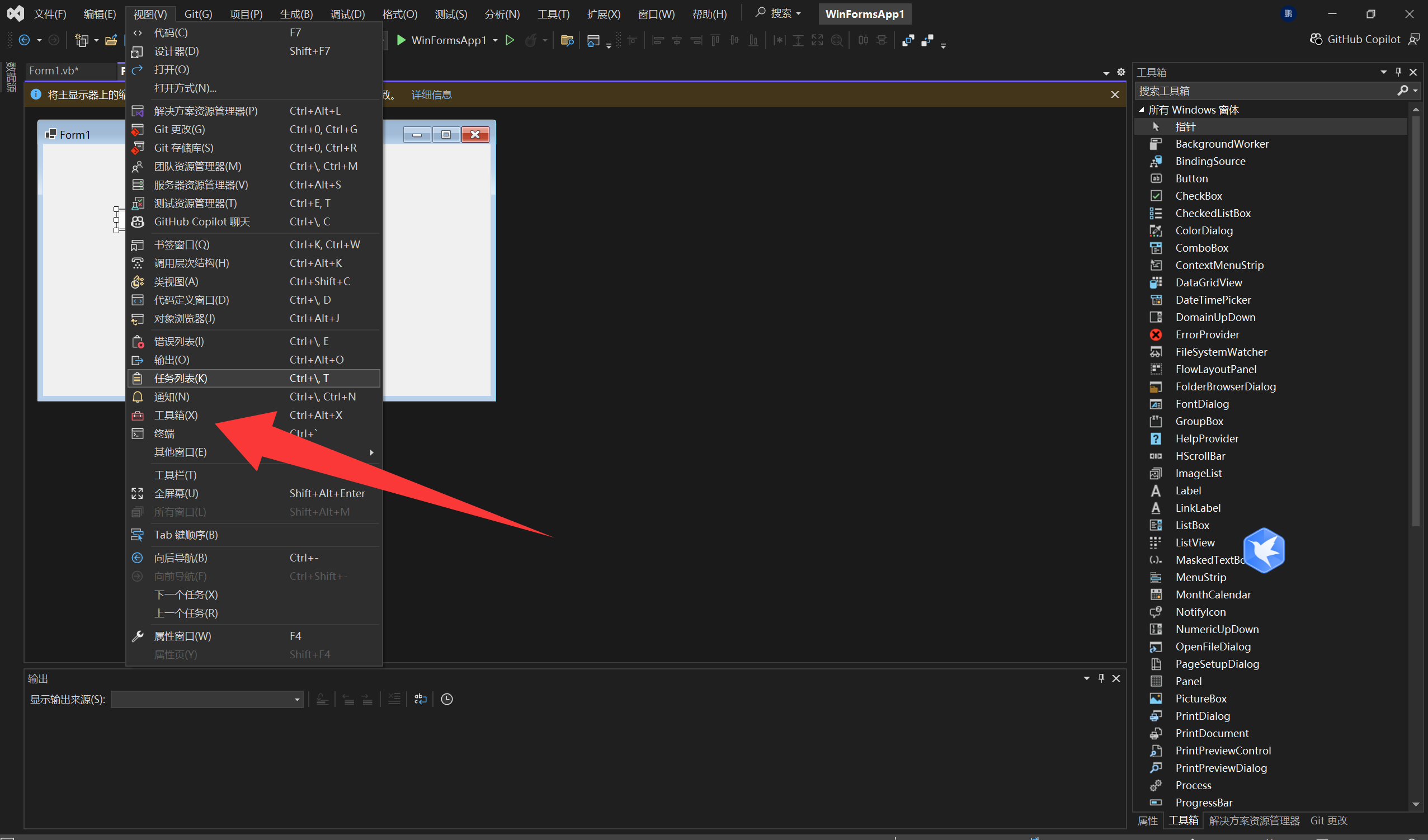Screen dimensions: 1428x840
Task: Click the green Start WinFormsApp1 run button
Action: coord(401,40)
